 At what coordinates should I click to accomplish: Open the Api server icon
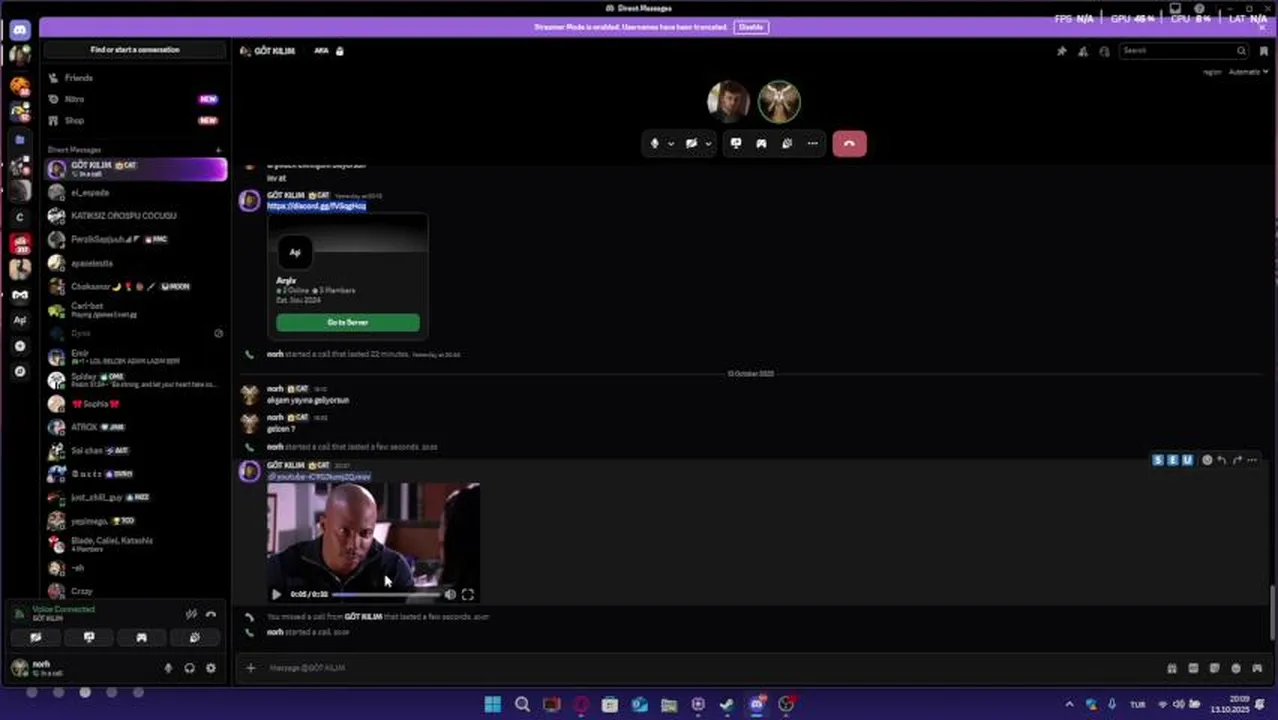(x=20, y=320)
